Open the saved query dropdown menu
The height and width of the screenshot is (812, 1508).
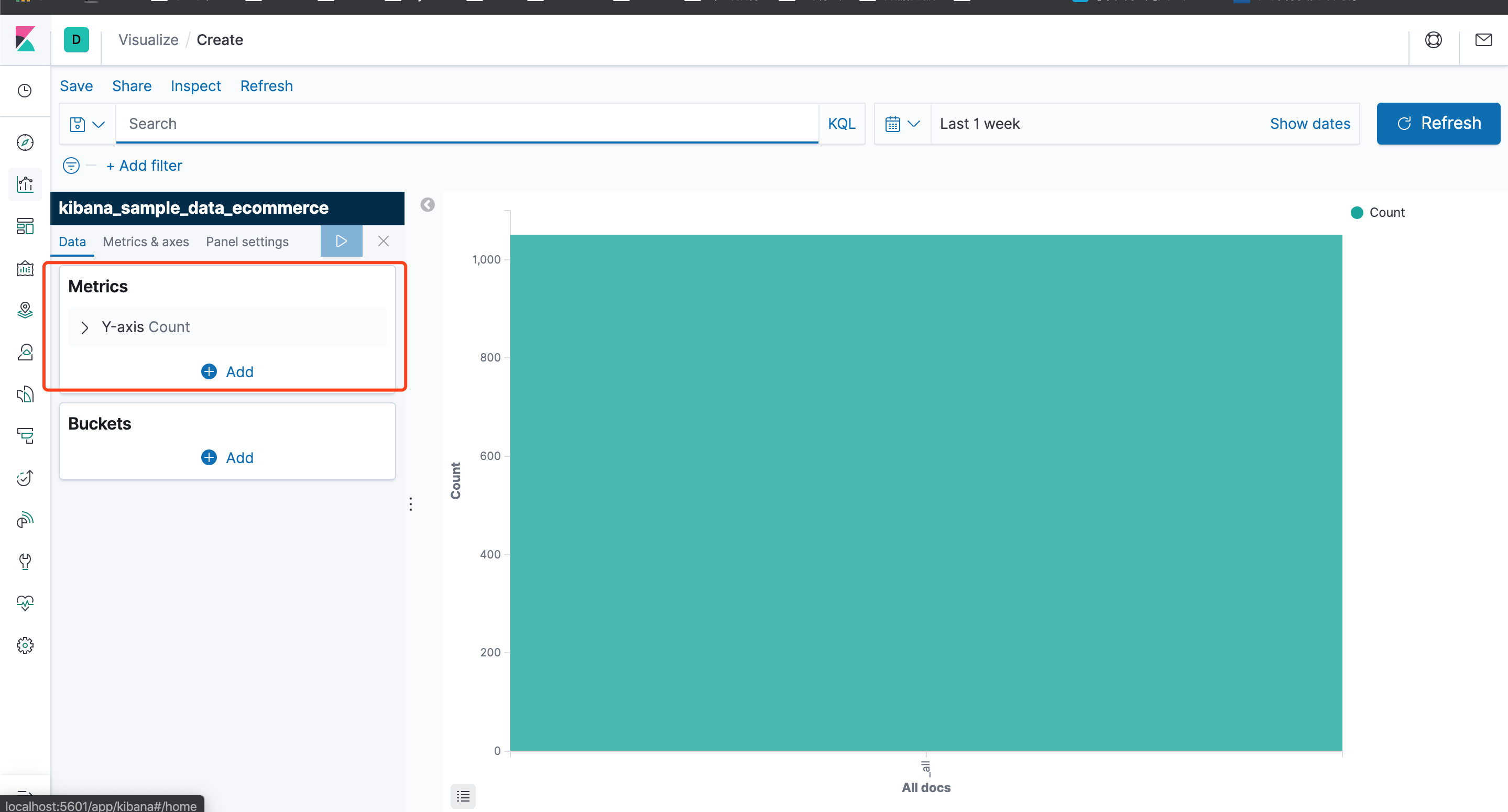[x=87, y=124]
